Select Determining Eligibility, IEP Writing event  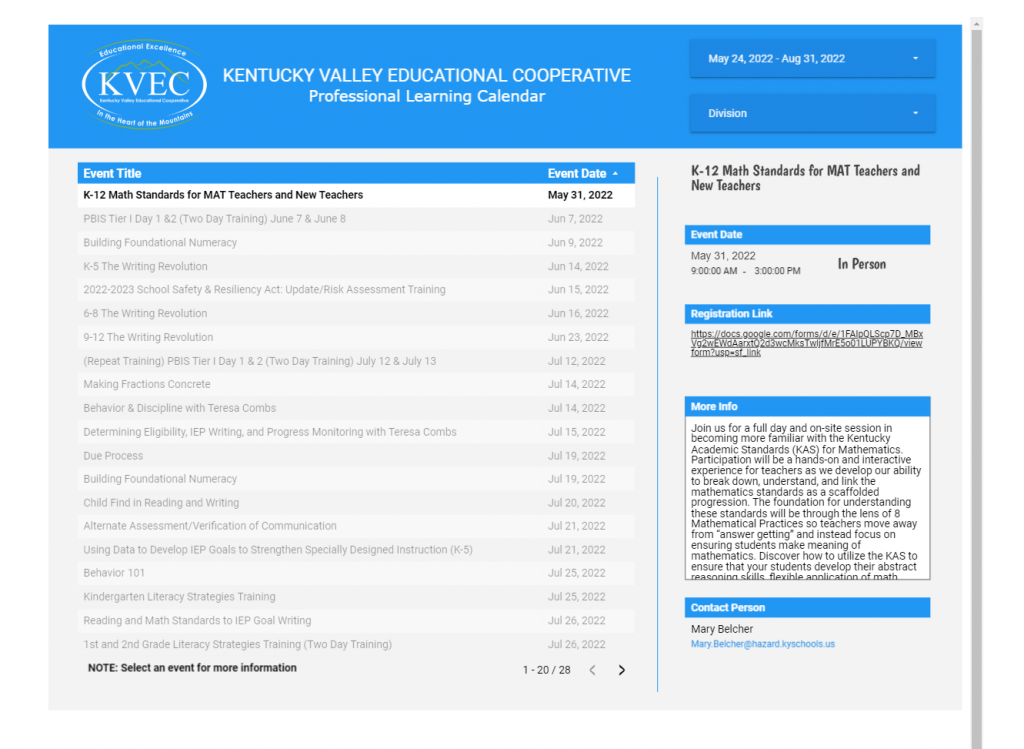[x=356, y=432]
